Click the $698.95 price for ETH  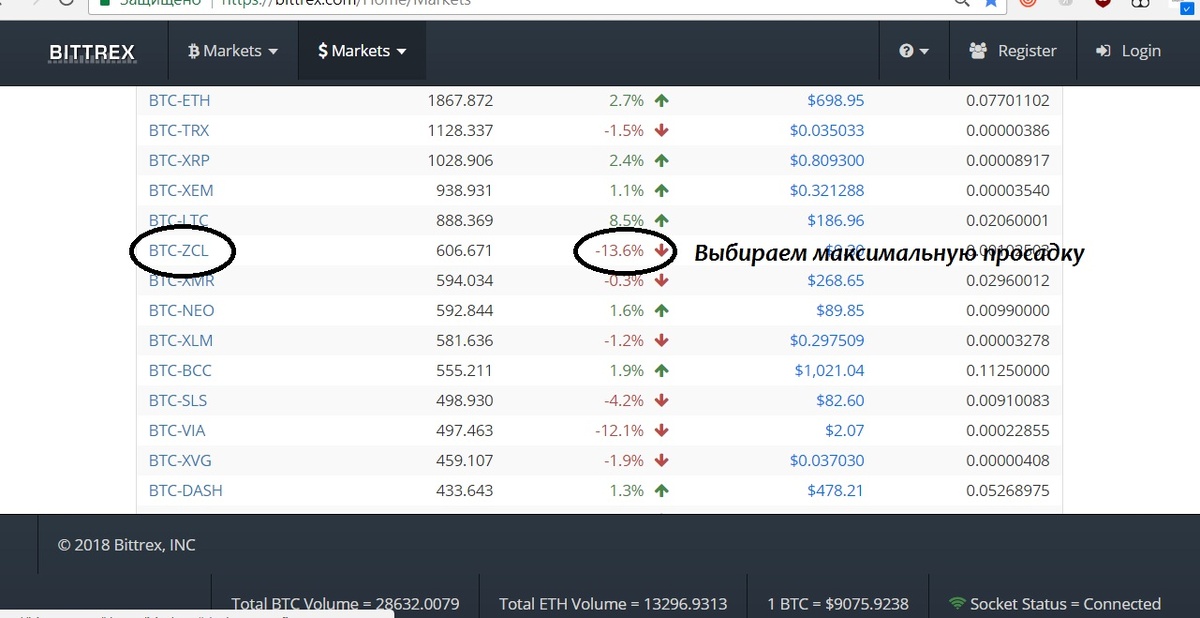click(x=836, y=101)
